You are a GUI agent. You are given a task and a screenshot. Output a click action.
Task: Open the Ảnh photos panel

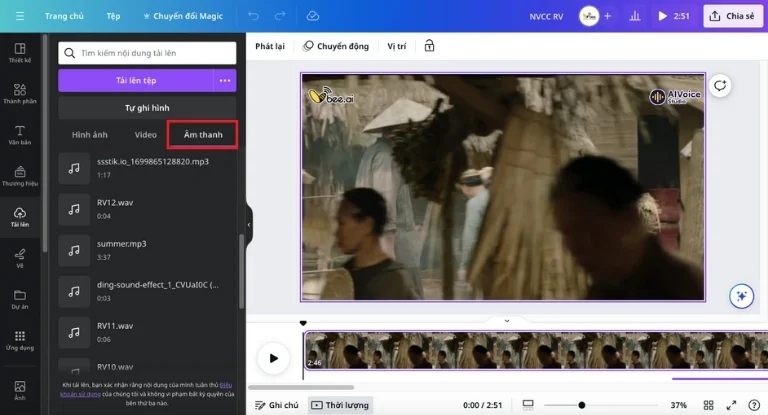20,391
